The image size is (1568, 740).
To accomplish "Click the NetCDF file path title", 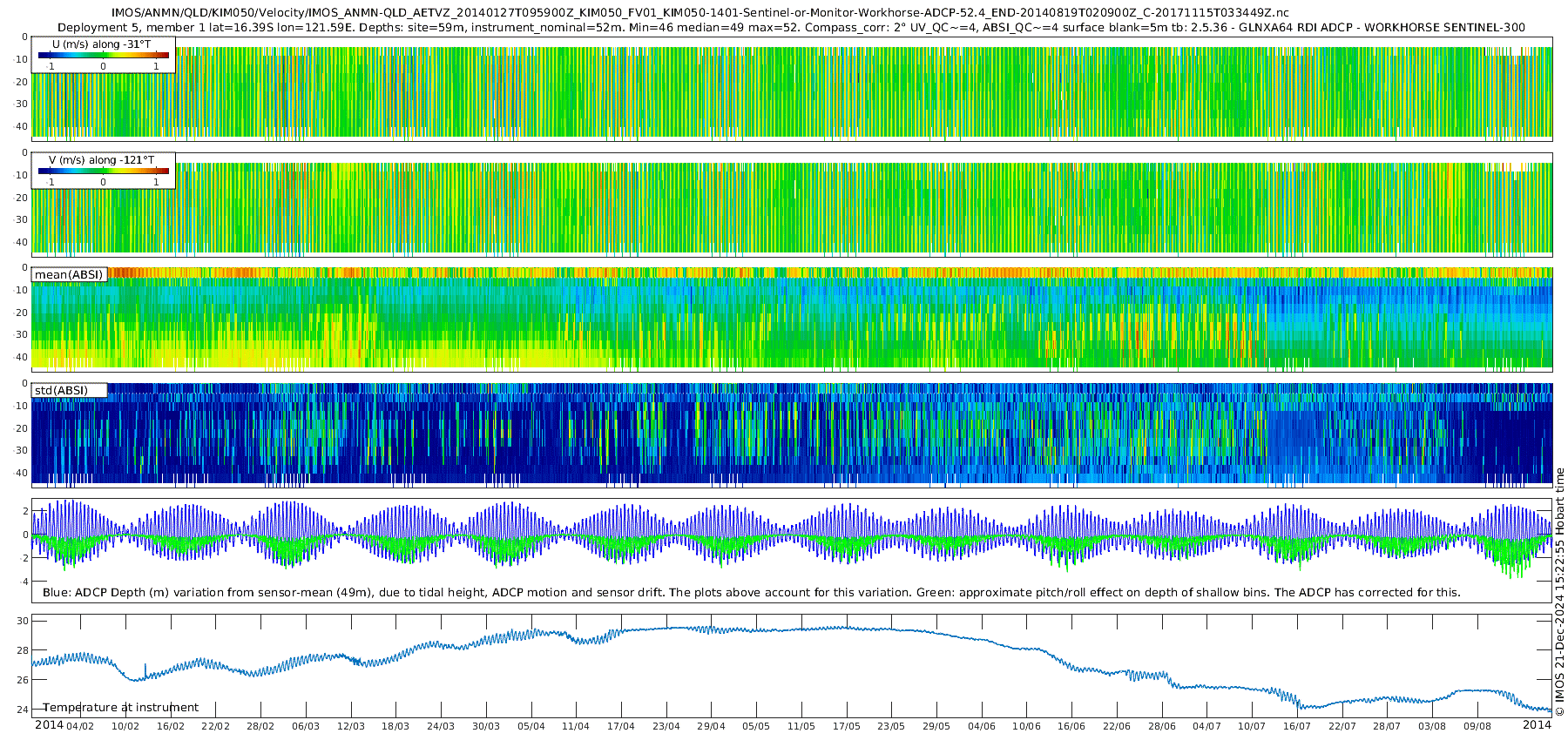I will (700, 13).
